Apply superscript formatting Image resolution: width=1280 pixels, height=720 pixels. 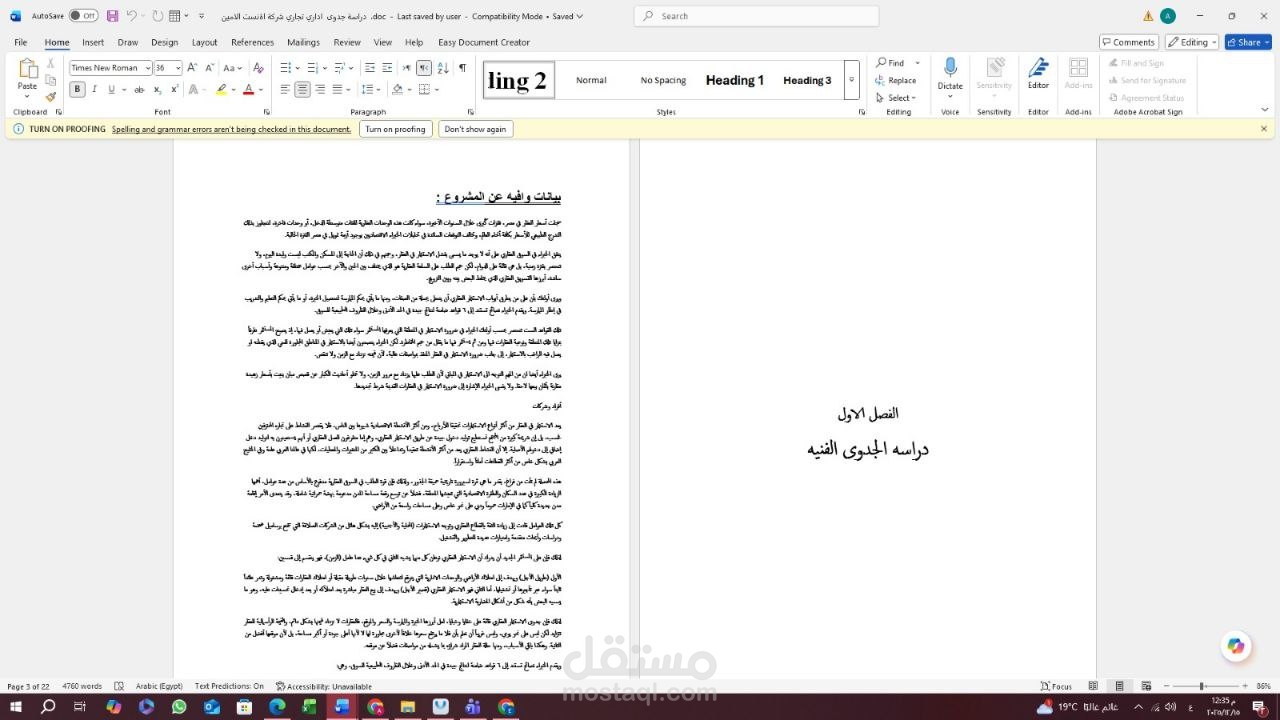[x=176, y=89]
